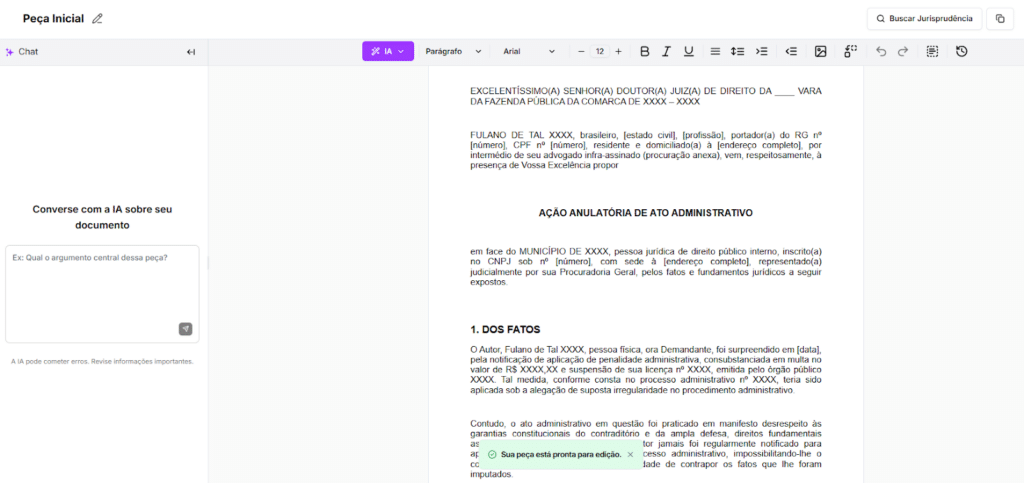The image size is (1024, 483).
Task: Click the green check icon in the notification
Action: tap(492, 454)
